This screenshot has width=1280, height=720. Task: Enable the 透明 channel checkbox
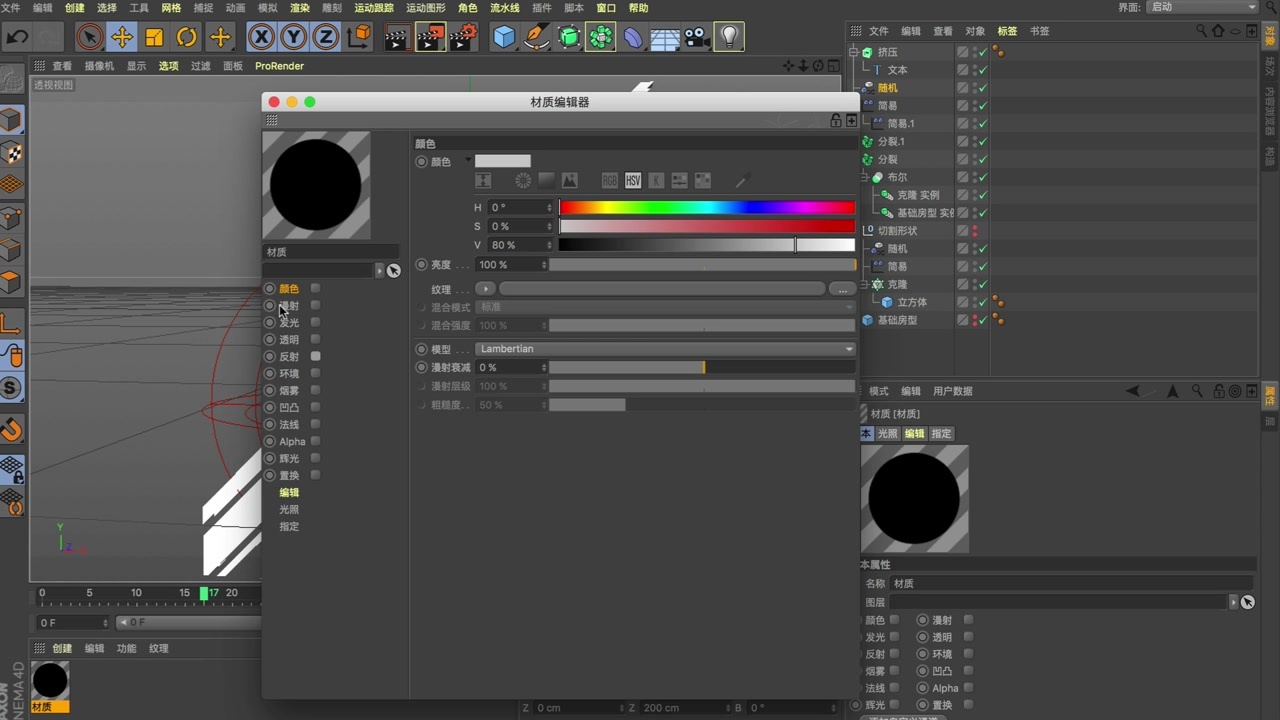[315, 339]
